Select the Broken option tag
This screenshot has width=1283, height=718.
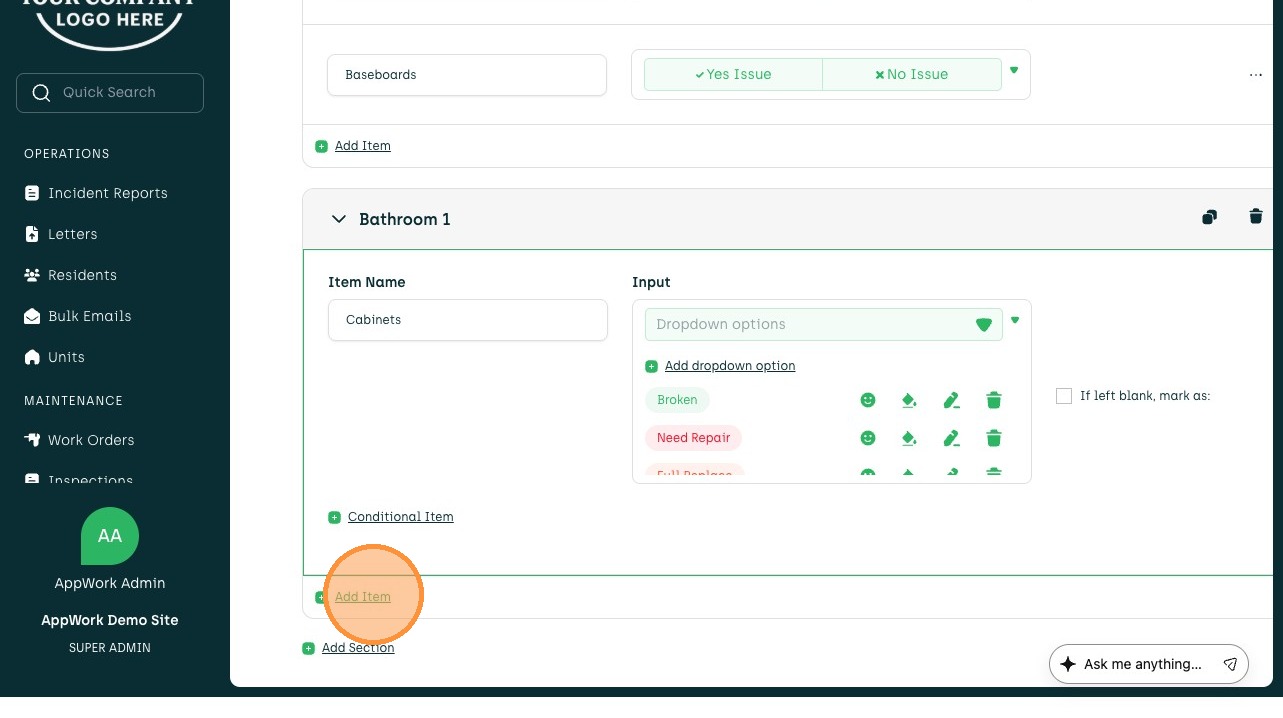tap(677, 400)
